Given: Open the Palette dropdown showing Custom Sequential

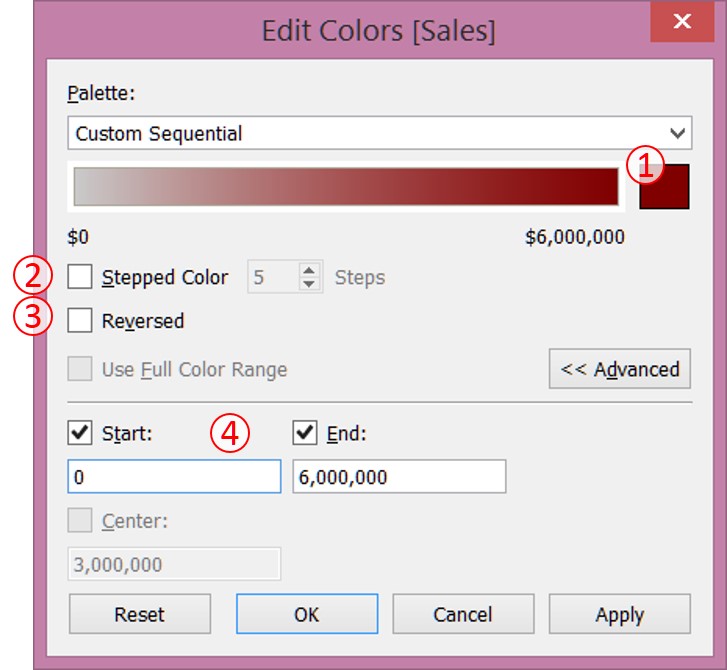Looking at the screenshot, I should pyautogui.click(x=380, y=133).
